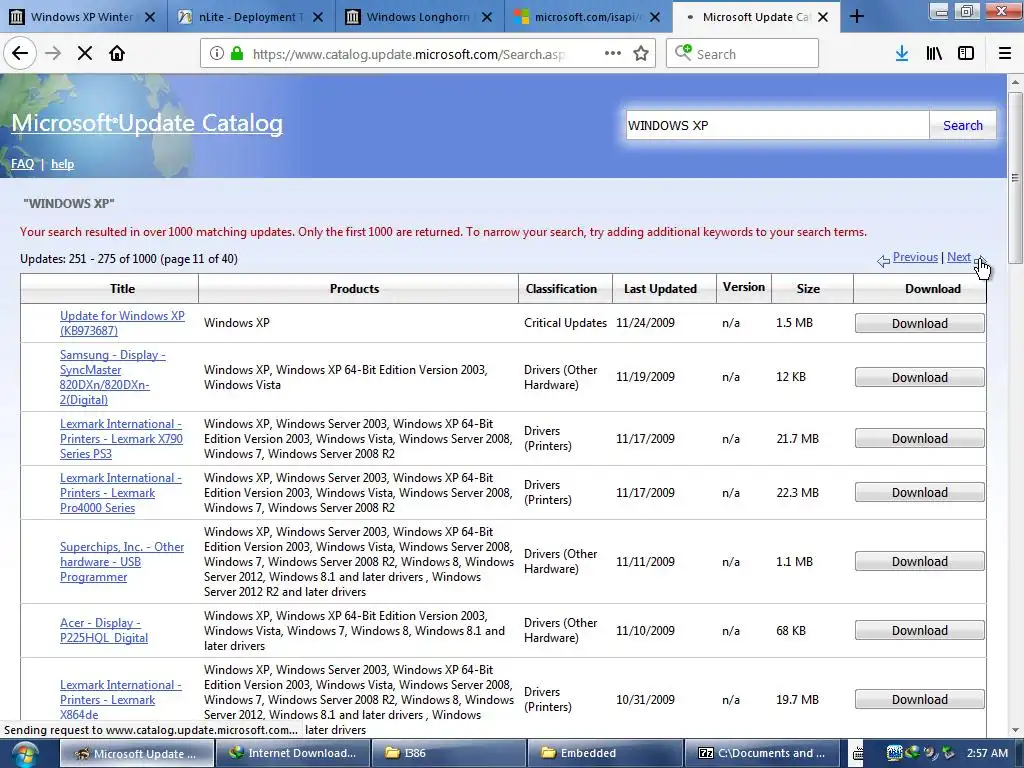Image resolution: width=1024 pixels, height=768 pixels.
Task: Switch to the nLite - Deployment tab
Action: tap(251, 17)
